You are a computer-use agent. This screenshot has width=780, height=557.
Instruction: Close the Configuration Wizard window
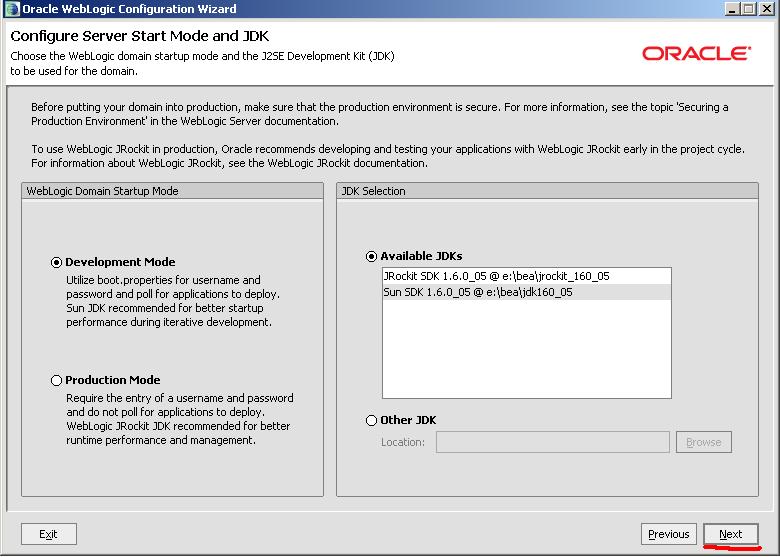(767, 9)
